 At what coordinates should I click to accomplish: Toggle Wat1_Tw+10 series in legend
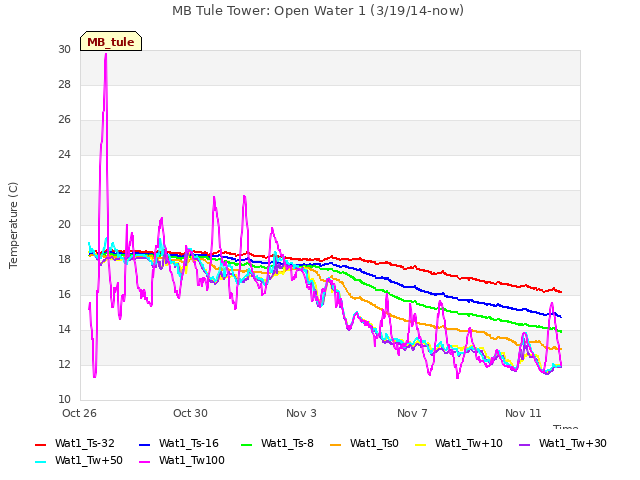[x=459, y=444]
